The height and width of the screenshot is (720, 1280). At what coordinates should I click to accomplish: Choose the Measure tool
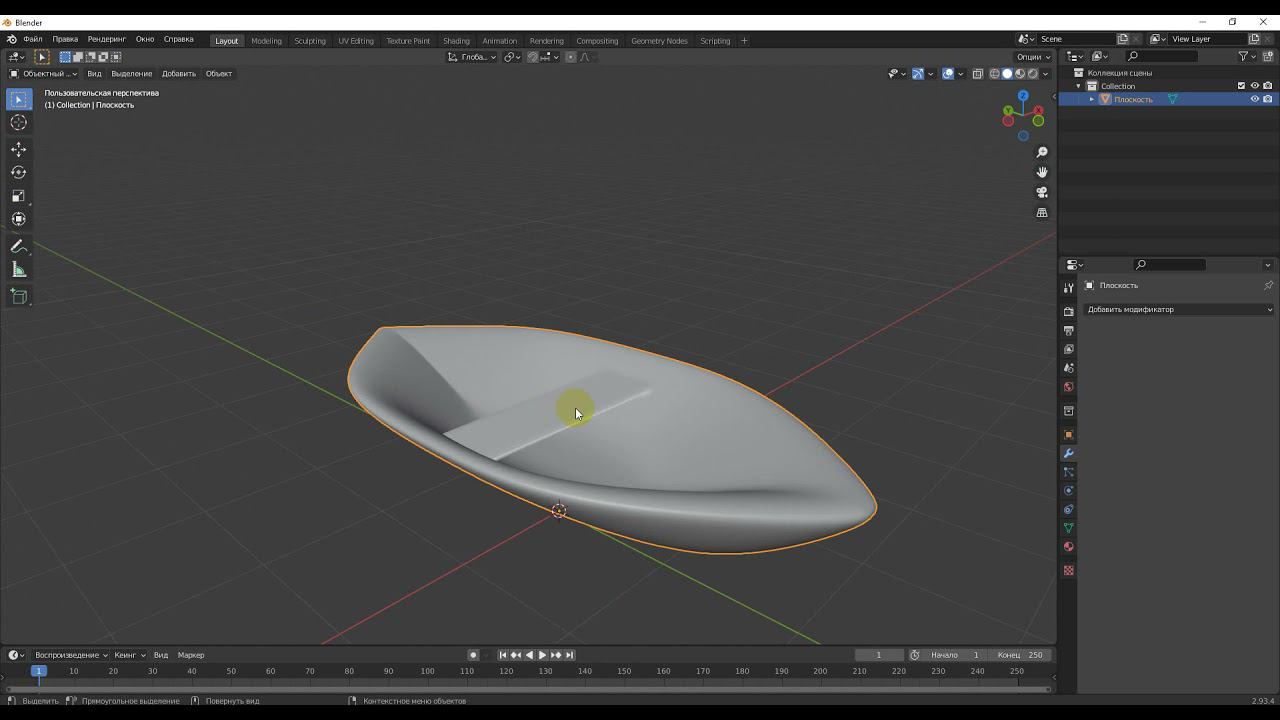click(18, 269)
